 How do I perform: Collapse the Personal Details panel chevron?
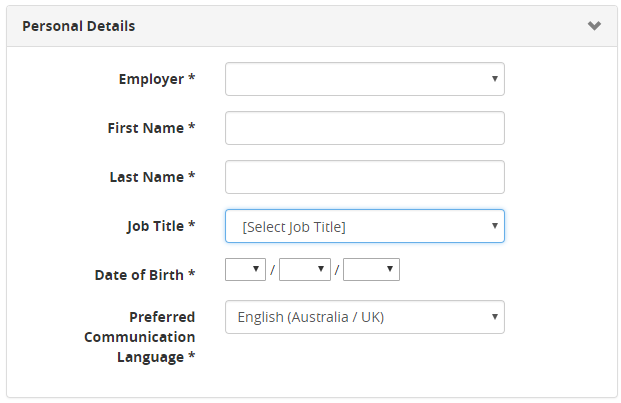[594, 26]
